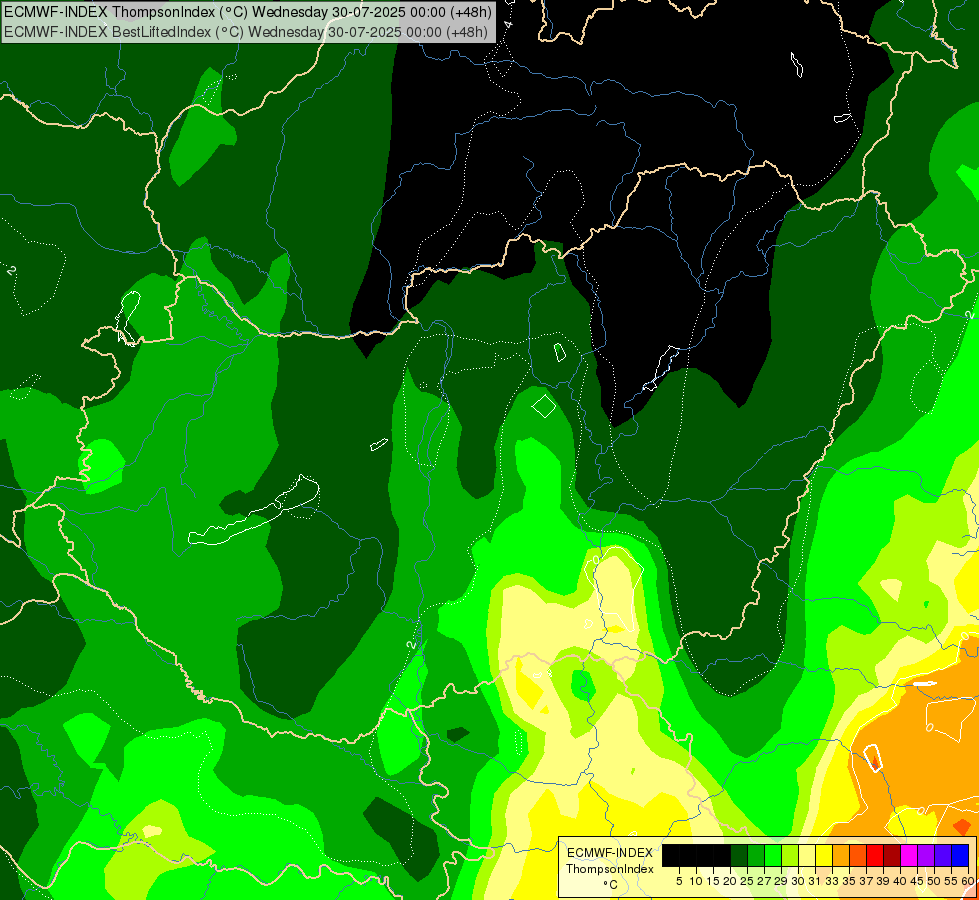Pick the red 37–39 legend swatch
This screenshot has width=979, height=900.
pos(875,856)
